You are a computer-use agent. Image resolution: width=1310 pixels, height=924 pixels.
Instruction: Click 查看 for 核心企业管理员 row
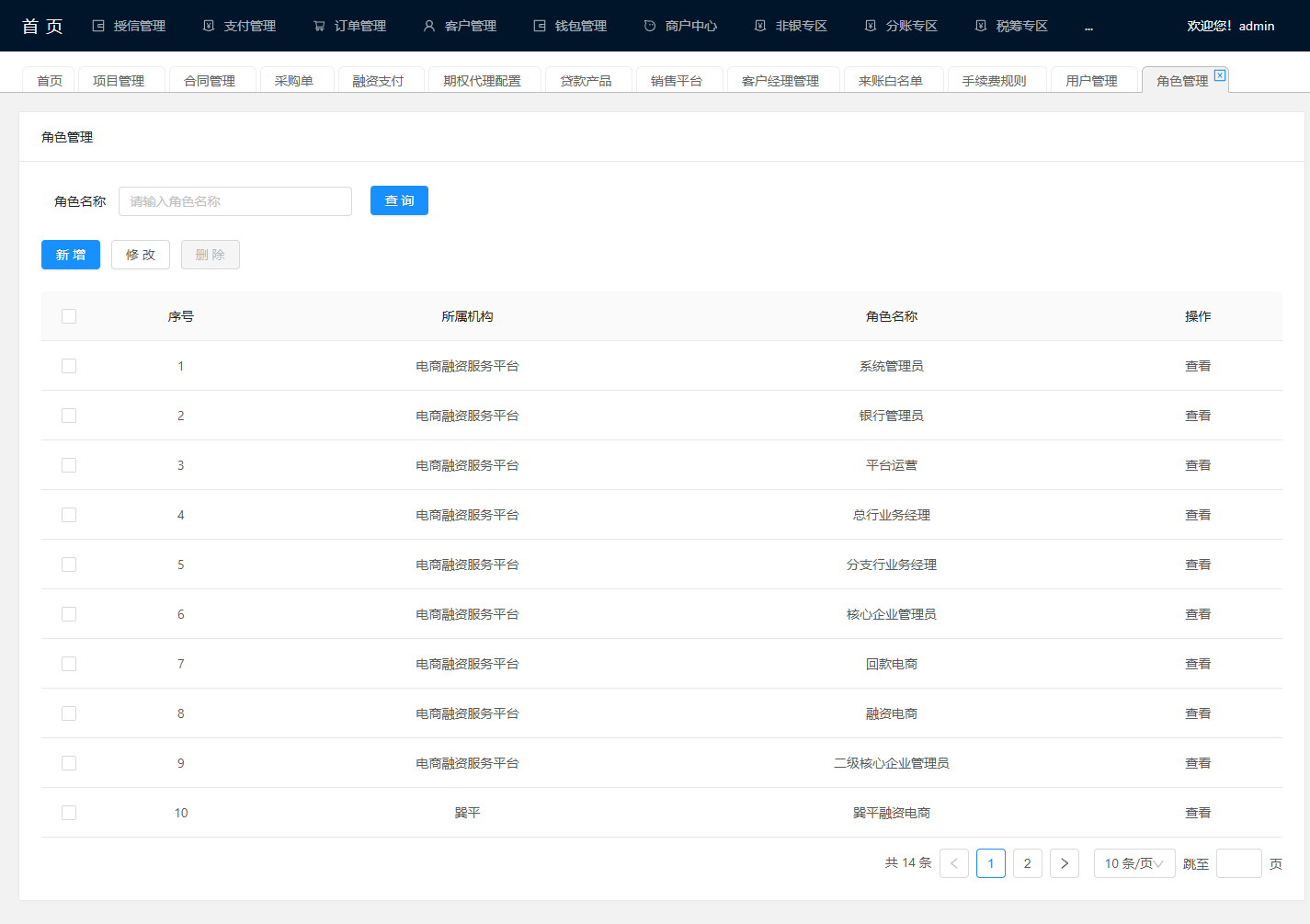(x=1198, y=614)
